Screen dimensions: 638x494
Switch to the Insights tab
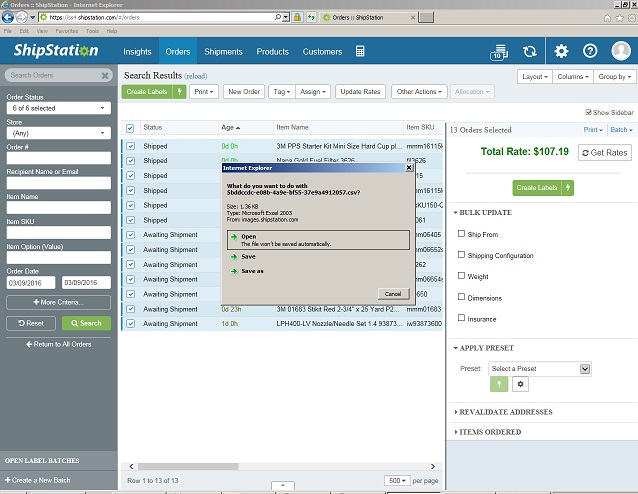pyautogui.click(x=137, y=52)
